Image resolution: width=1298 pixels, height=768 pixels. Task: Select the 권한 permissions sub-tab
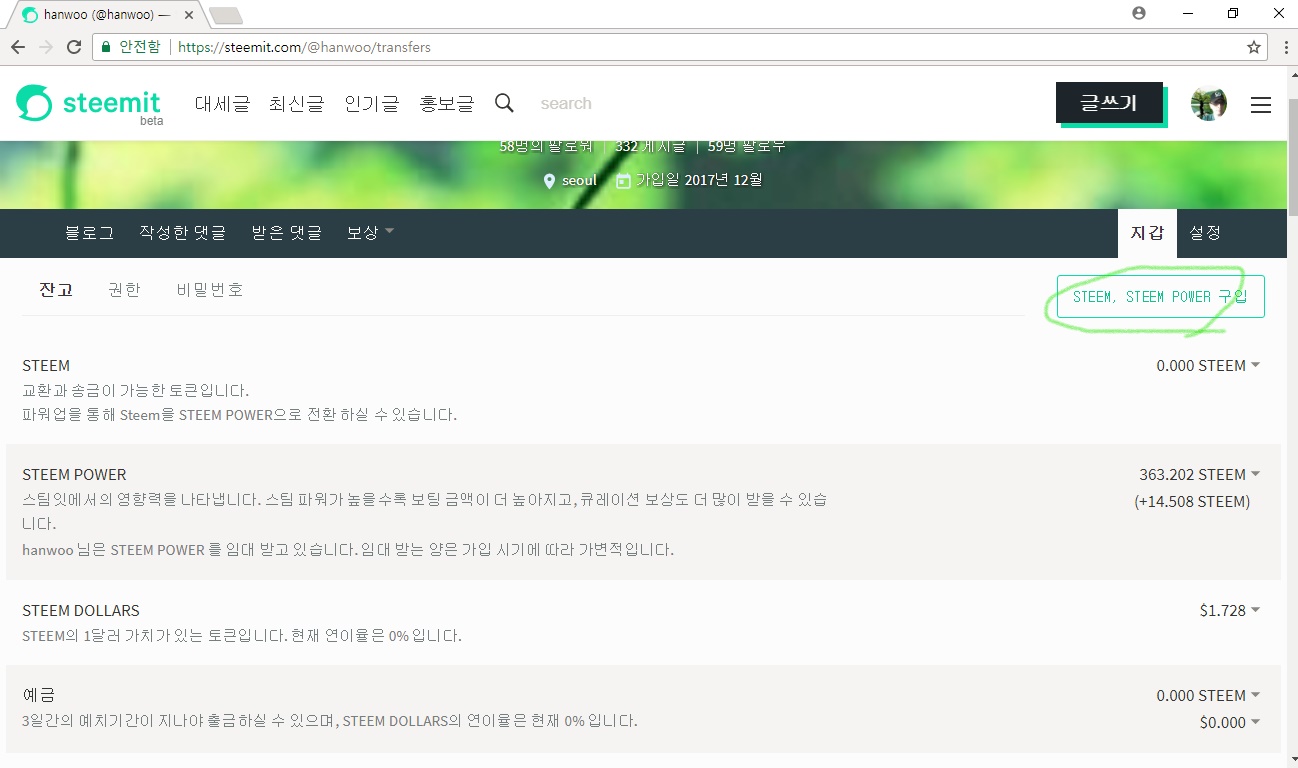(x=124, y=290)
